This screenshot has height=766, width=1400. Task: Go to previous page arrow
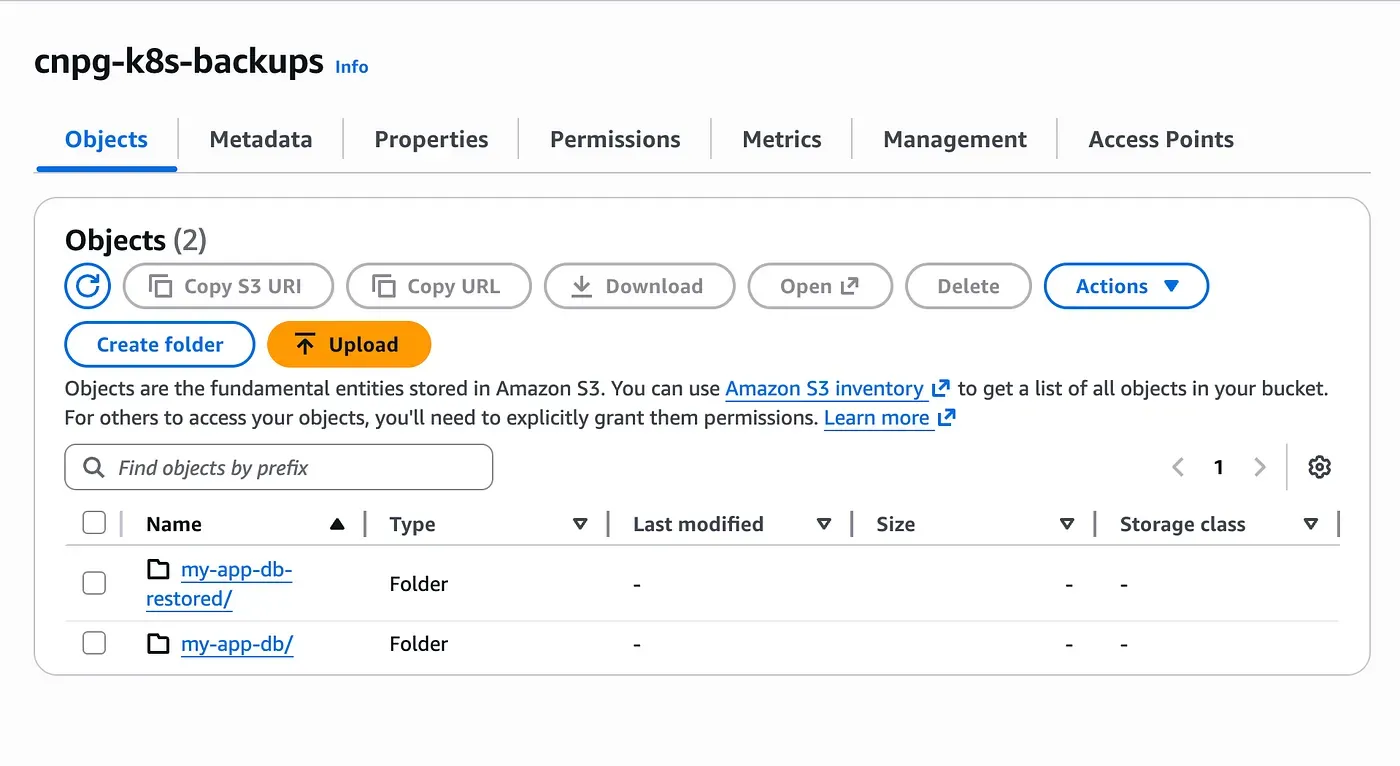click(x=1178, y=467)
